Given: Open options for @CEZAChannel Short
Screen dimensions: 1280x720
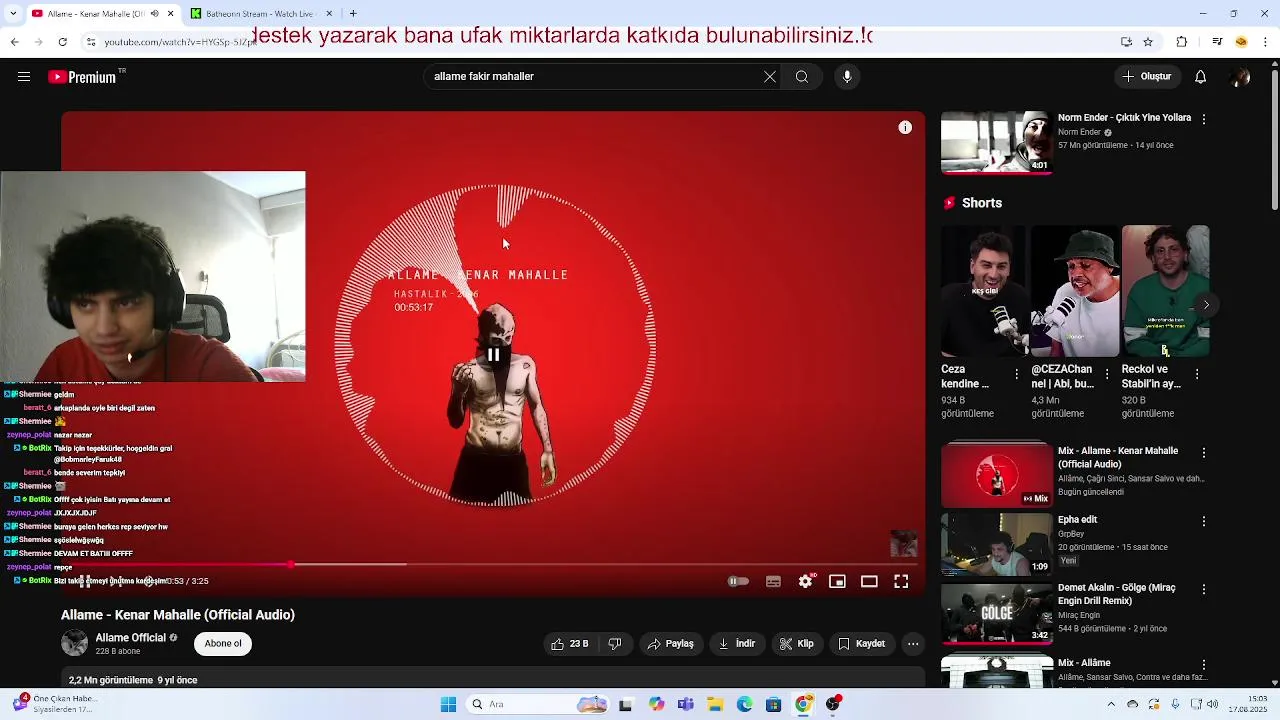Looking at the screenshot, I should tap(1107, 374).
